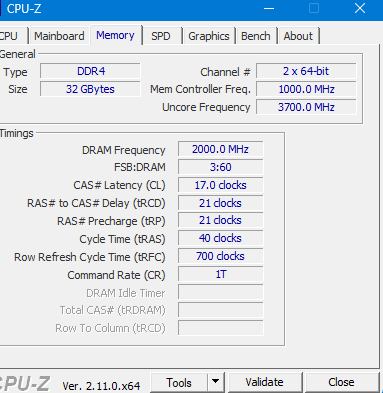The height and width of the screenshot is (393, 383).
Task: Click the Close button at bottom
Action: click(x=341, y=383)
